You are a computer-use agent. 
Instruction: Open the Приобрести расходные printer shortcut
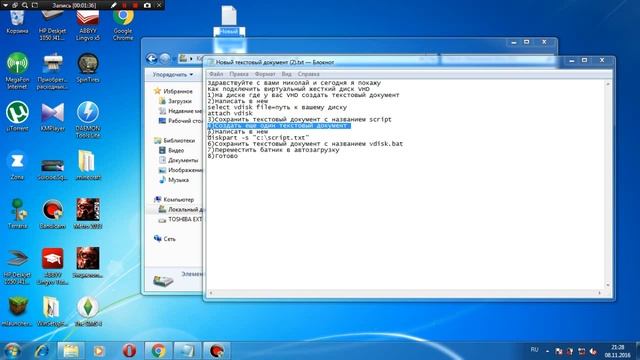(x=52, y=71)
